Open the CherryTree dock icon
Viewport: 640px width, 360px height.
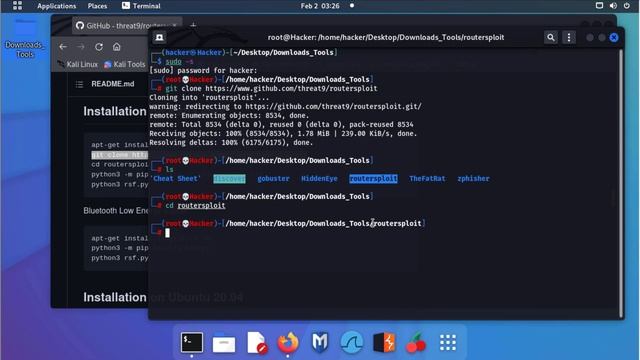416,342
